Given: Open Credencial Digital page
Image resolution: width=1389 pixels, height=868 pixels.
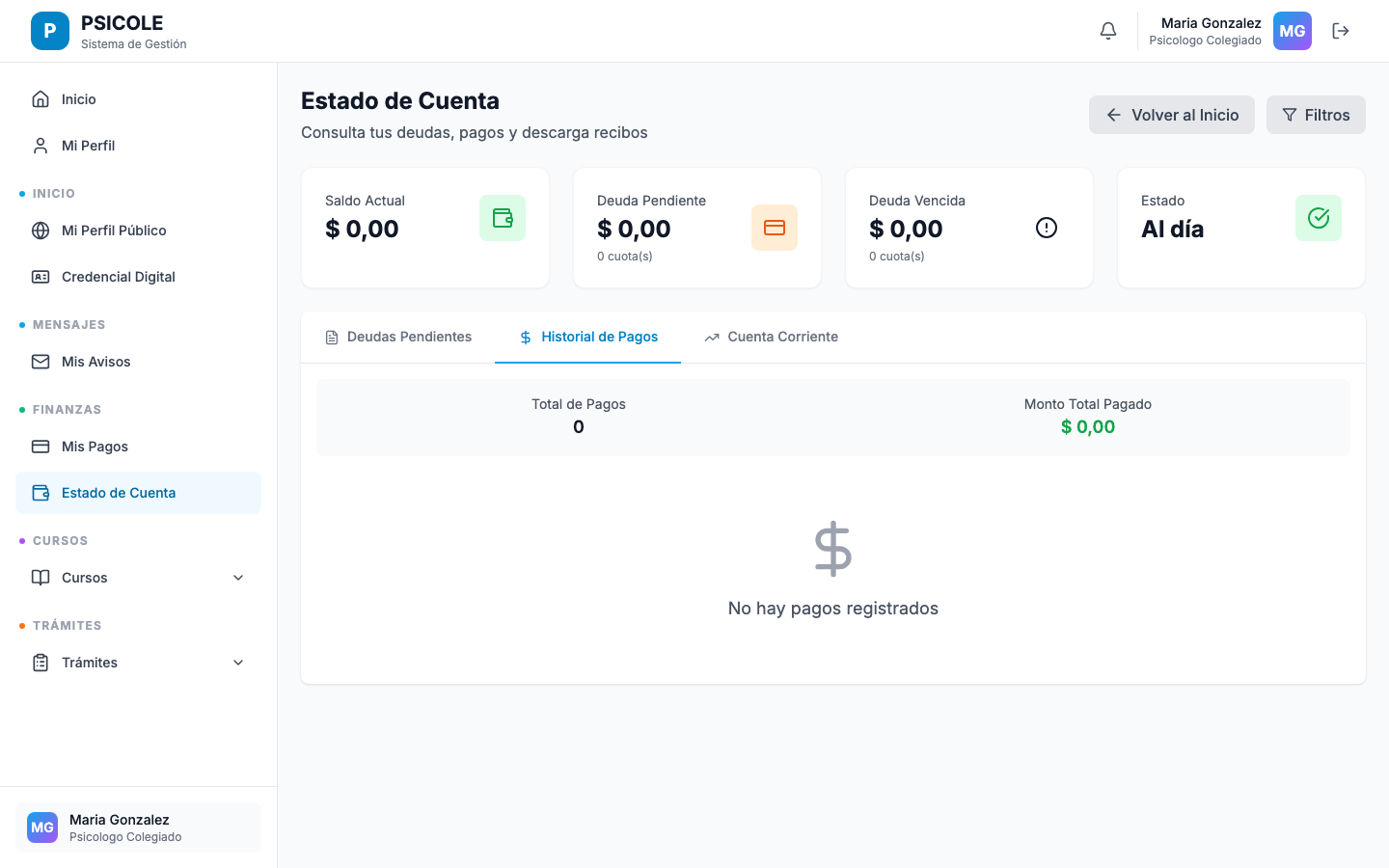Looking at the screenshot, I should tap(138, 277).
